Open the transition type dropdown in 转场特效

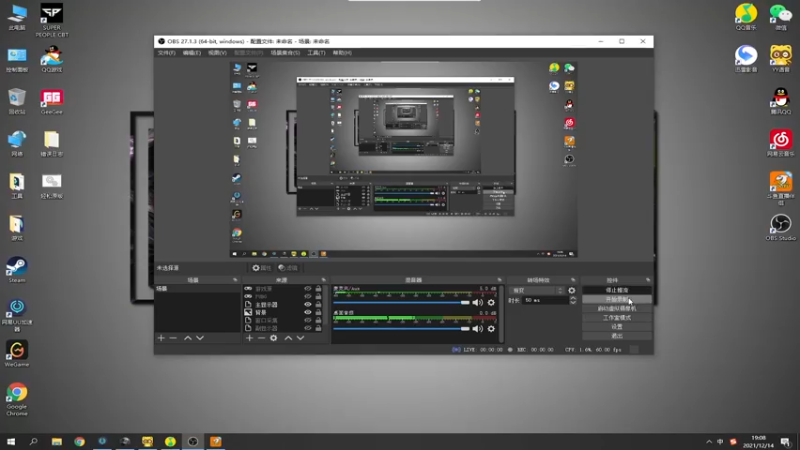tap(537, 290)
